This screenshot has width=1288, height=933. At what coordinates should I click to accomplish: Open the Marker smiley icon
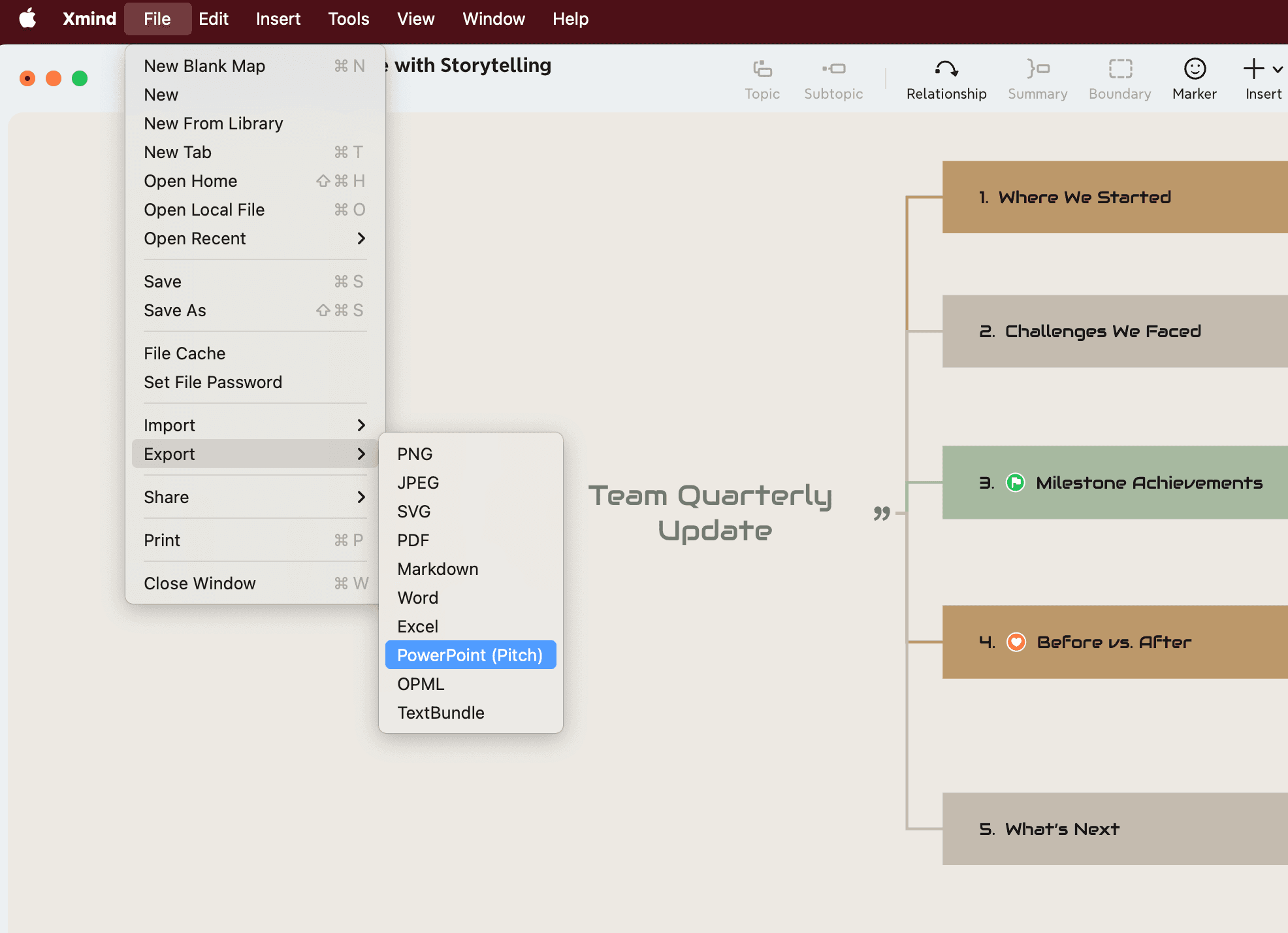1195,69
